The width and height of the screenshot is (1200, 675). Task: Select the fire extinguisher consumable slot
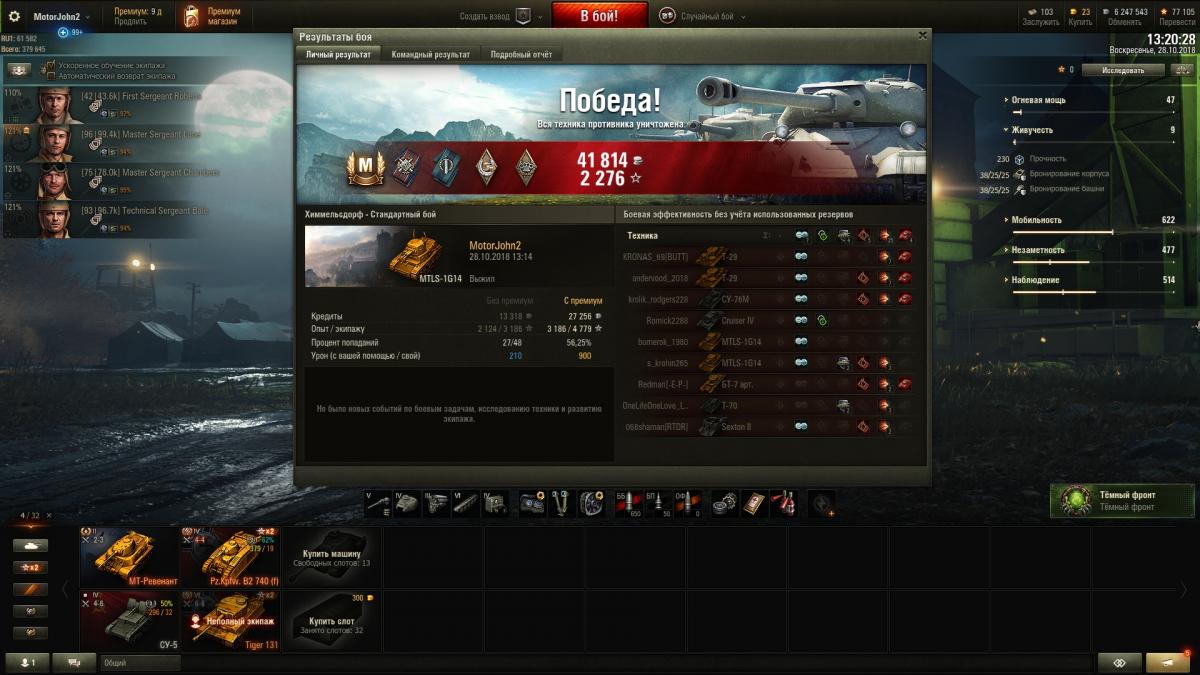784,503
